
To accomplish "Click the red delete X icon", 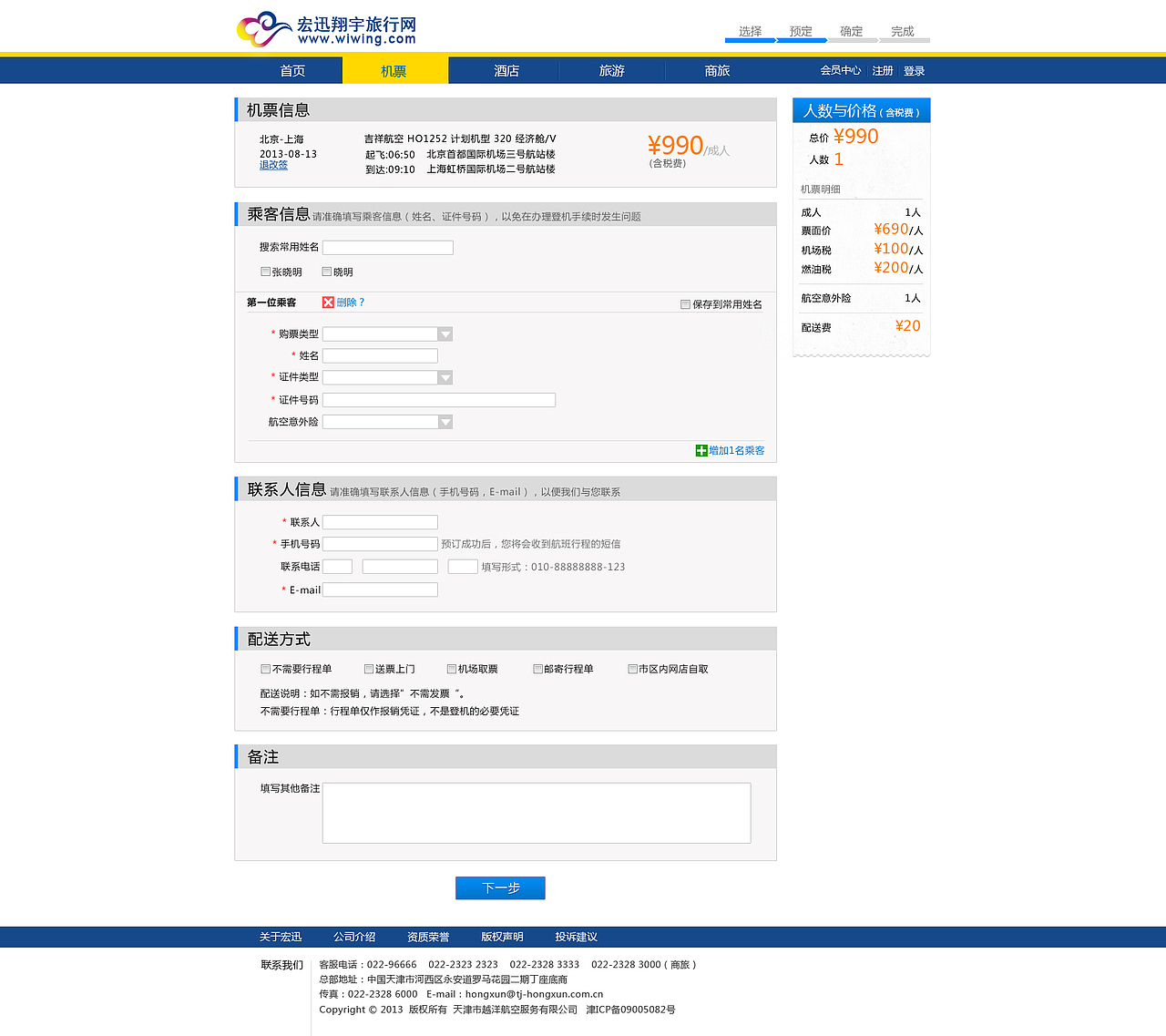I will pos(328,303).
